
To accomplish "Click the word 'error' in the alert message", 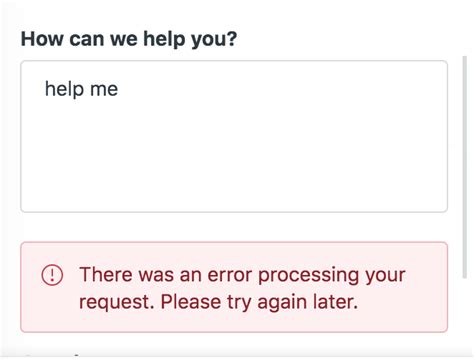I will (x=230, y=275).
